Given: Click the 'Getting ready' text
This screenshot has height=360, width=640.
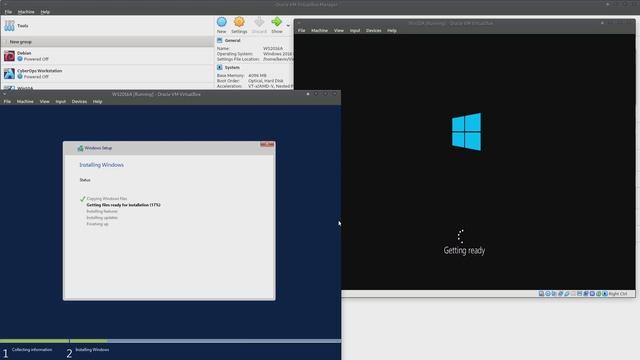Looking at the screenshot, I should 464,250.
